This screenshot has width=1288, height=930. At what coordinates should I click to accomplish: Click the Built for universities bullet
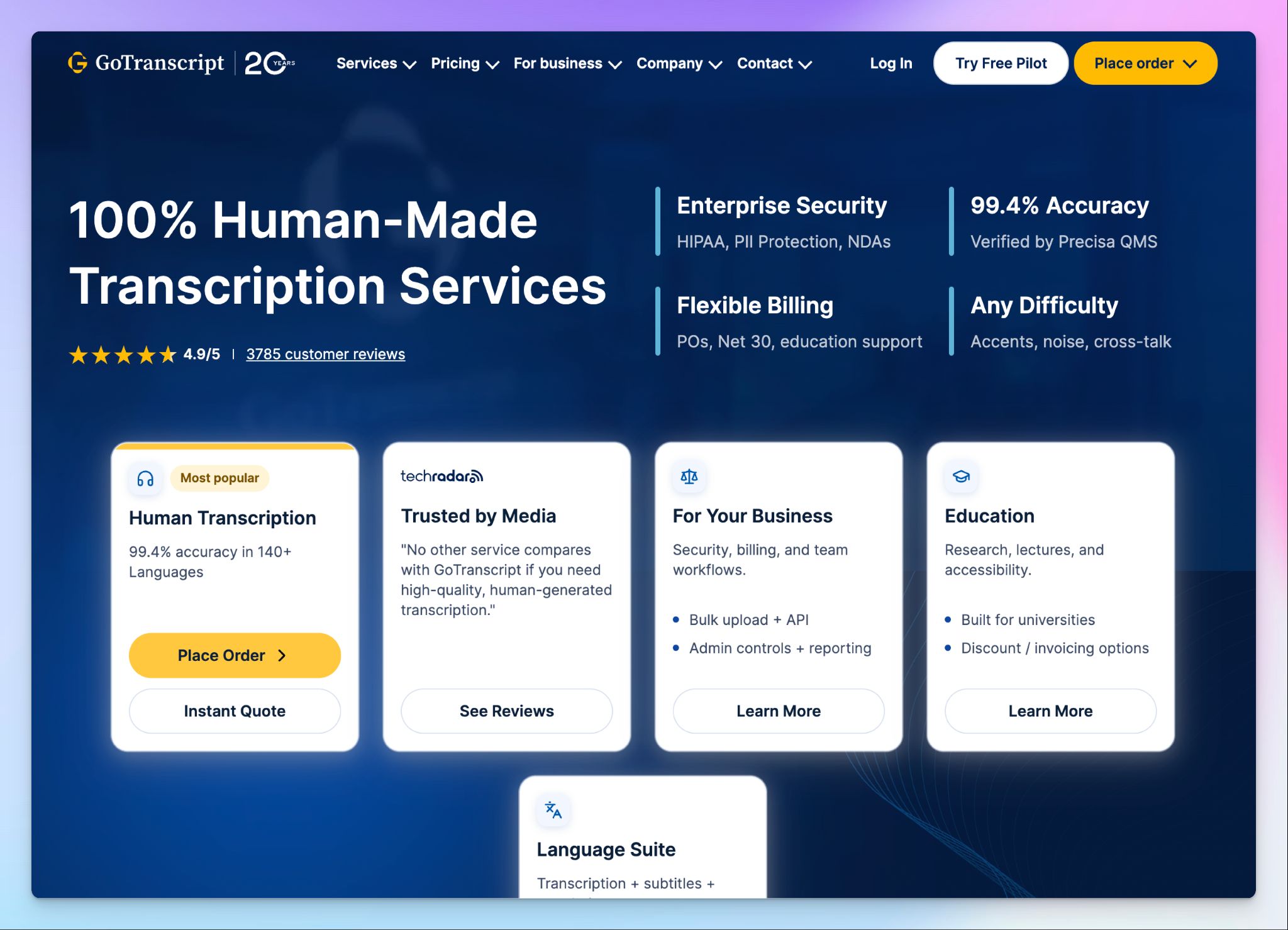pyautogui.click(x=1028, y=620)
